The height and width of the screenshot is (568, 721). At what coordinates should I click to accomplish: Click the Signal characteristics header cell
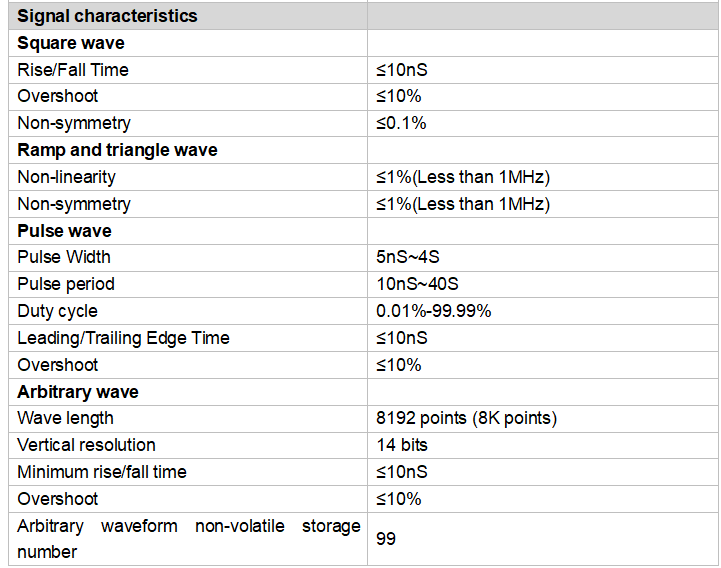click(x=108, y=16)
